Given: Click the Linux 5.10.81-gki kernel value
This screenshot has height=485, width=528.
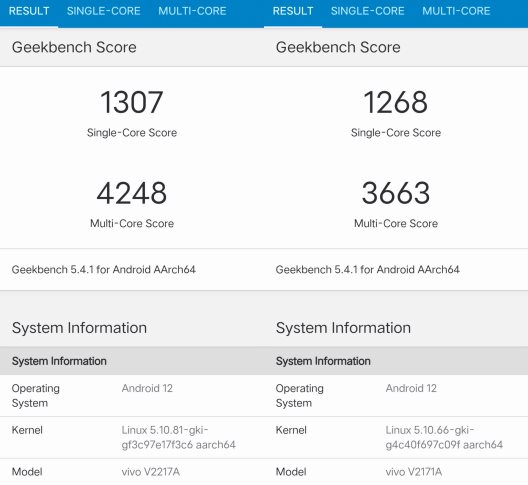Looking at the screenshot, I should [178, 437].
